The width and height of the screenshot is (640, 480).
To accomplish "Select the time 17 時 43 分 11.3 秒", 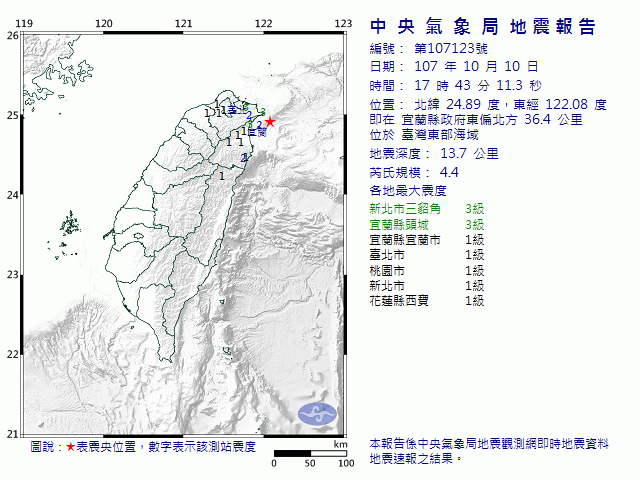I will 478,85.
